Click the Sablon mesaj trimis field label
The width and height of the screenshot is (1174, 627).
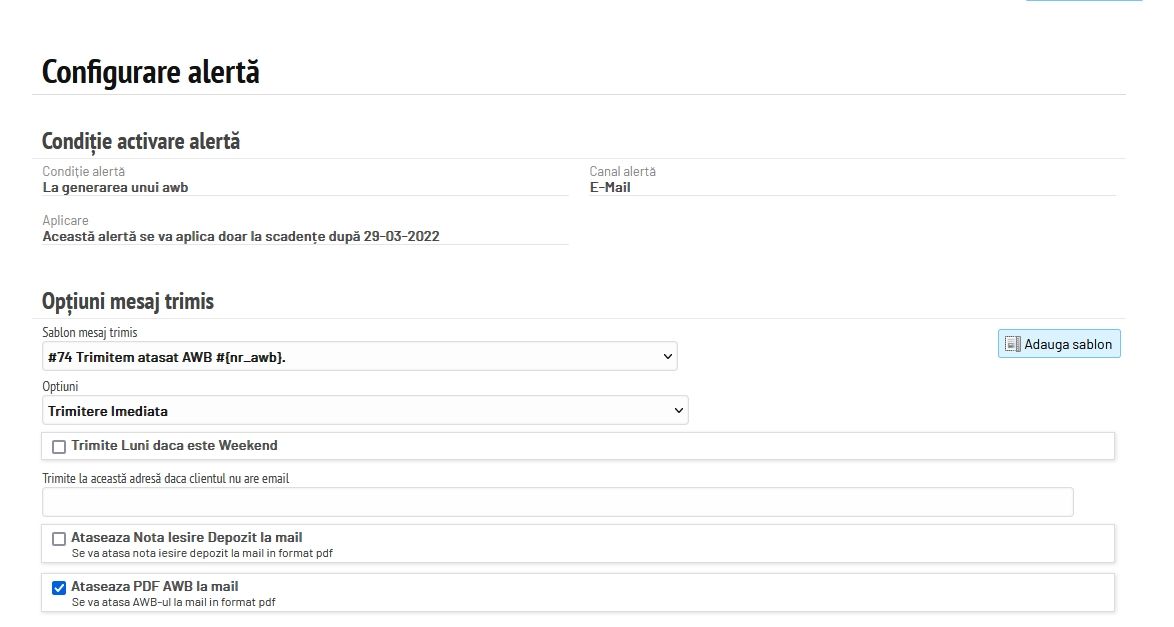pyautogui.click(x=90, y=332)
